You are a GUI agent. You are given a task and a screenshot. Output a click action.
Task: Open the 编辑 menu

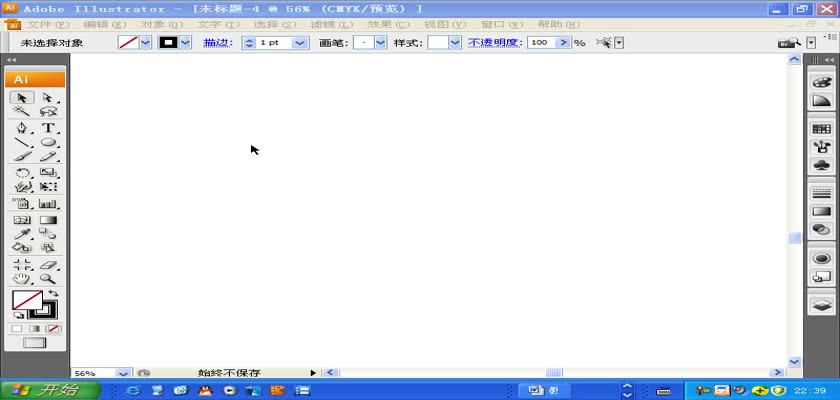click(105, 25)
